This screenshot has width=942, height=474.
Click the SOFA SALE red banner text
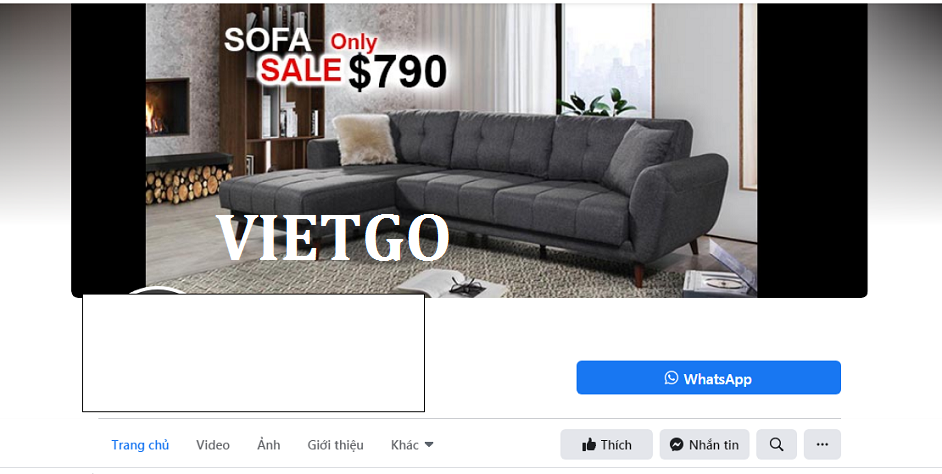click(284, 55)
